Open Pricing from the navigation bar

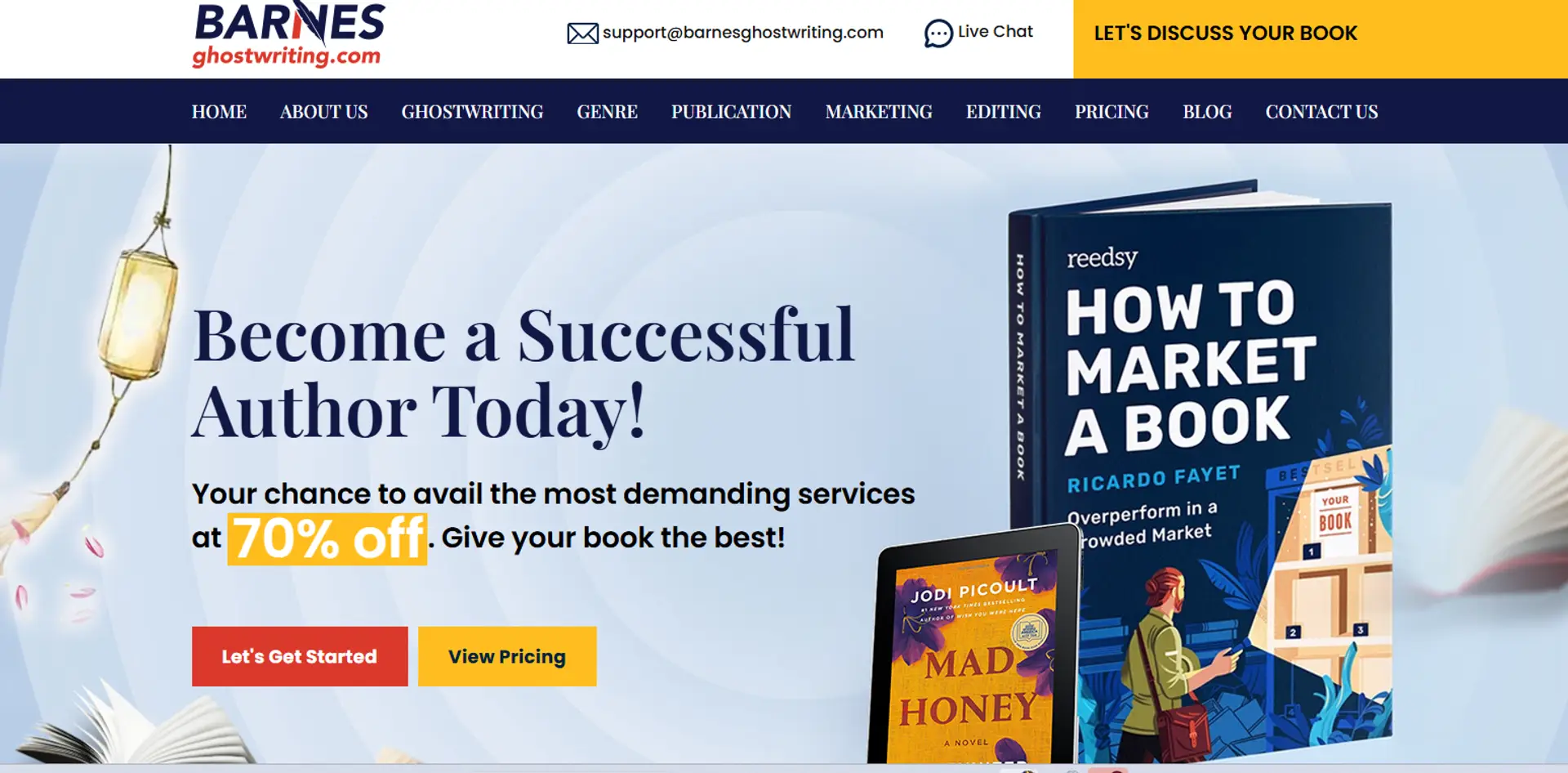pyautogui.click(x=1111, y=112)
